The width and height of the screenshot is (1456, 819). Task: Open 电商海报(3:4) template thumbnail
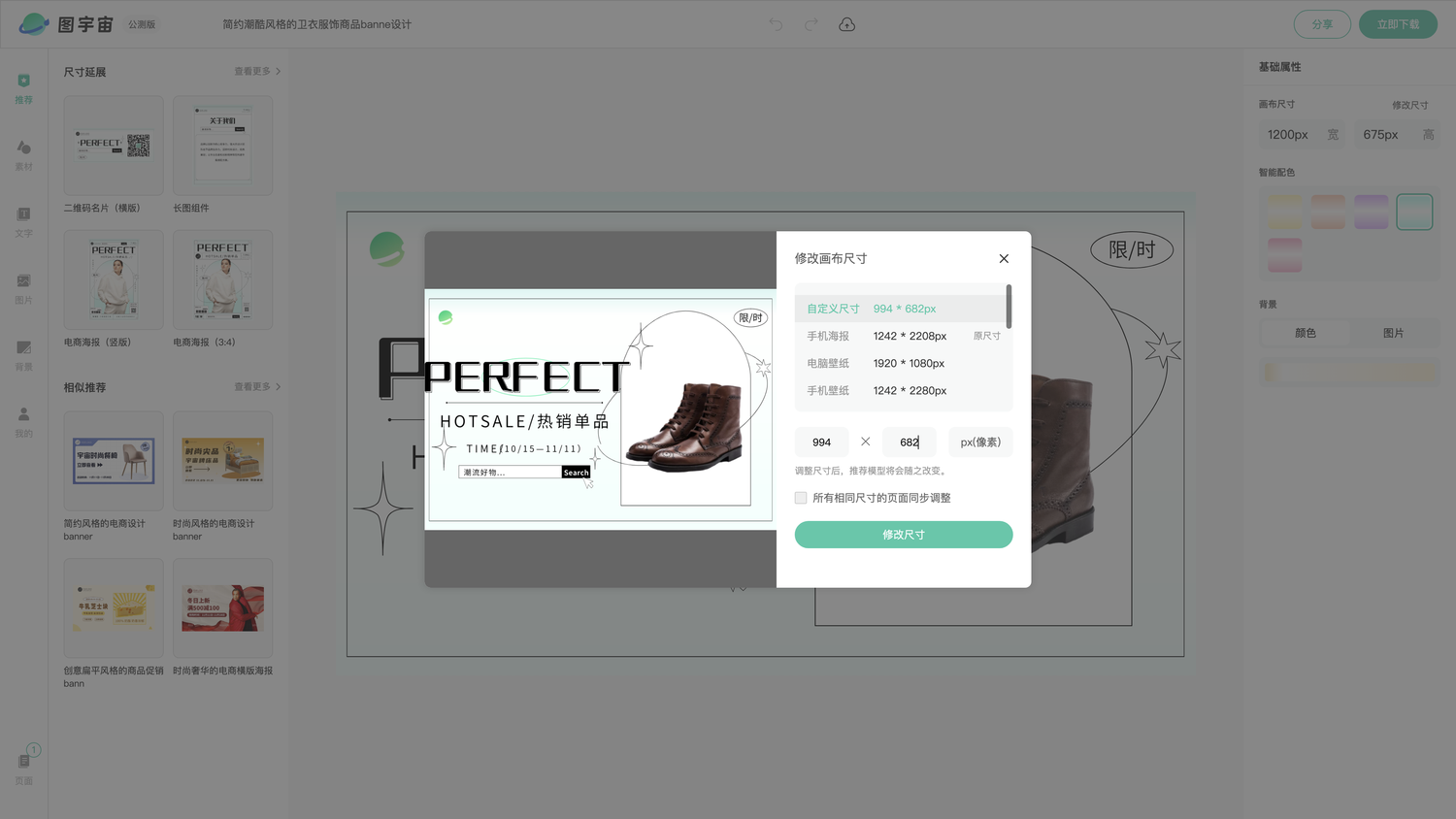(222, 279)
